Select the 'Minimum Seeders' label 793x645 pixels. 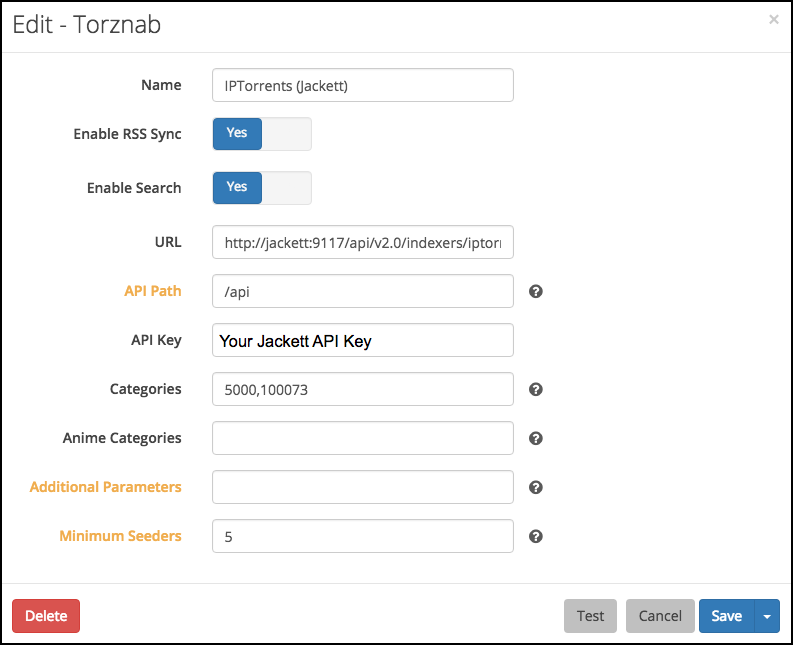click(120, 536)
